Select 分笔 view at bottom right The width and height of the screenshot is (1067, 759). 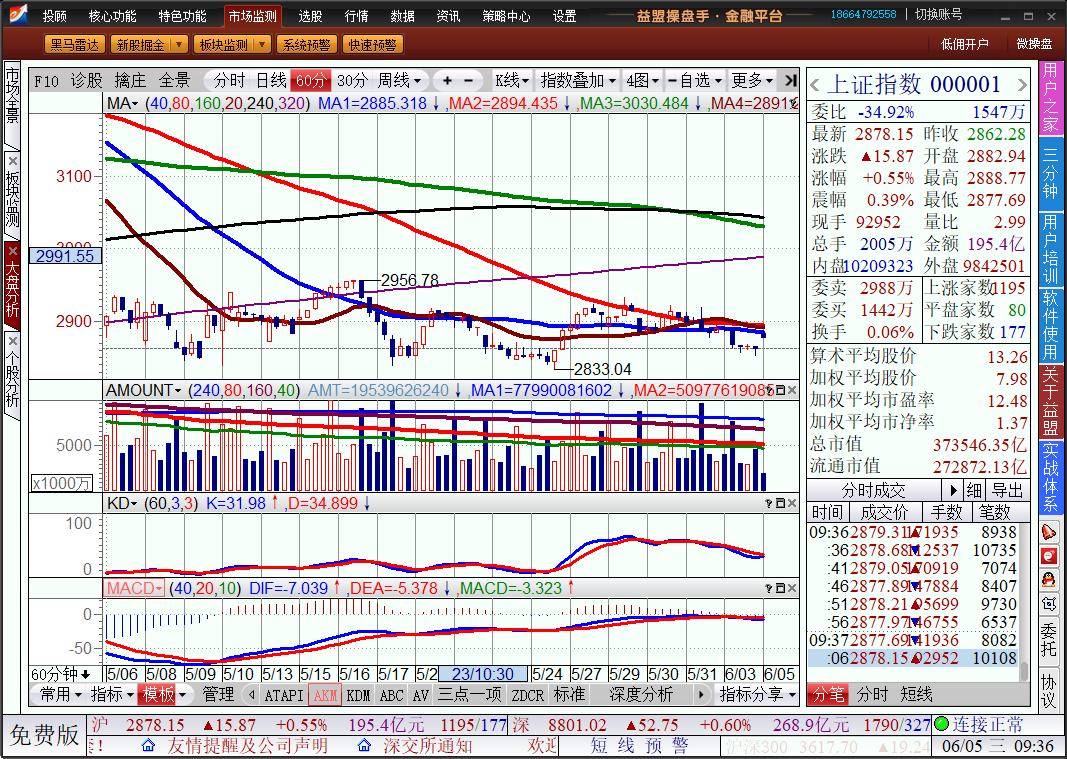[x=828, y=694]
